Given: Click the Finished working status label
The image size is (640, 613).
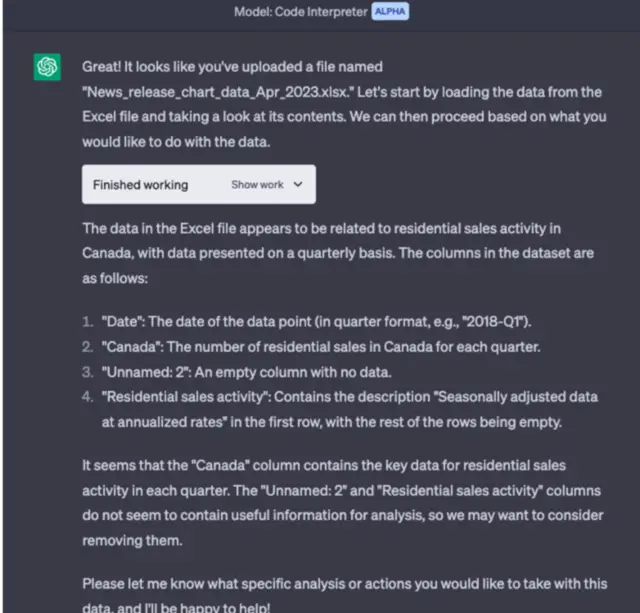Looking at the screenshot, I should [x=140, y=185].
